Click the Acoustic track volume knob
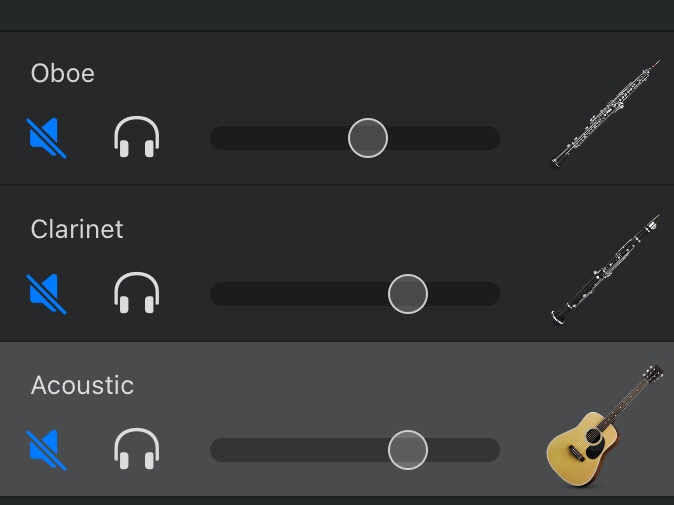 pyautogui.click(x=408, y=450)
